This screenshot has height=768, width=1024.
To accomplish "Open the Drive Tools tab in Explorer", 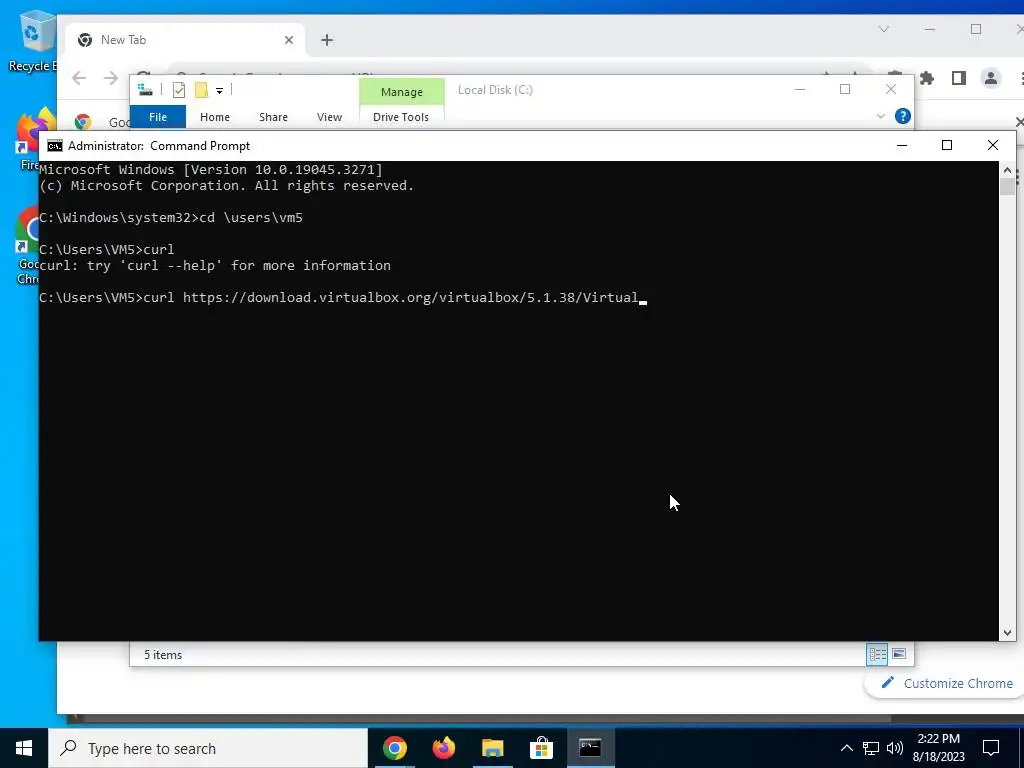I will pos(401,117).
